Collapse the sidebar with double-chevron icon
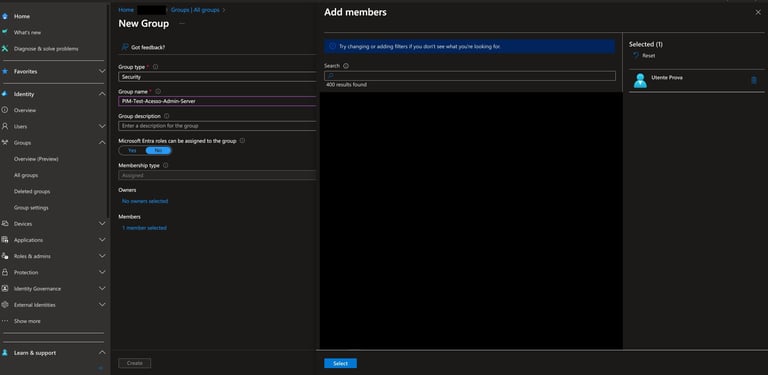The width and height of the screenshot is (768, 375). pyautogui.click(x=101, y=368)
